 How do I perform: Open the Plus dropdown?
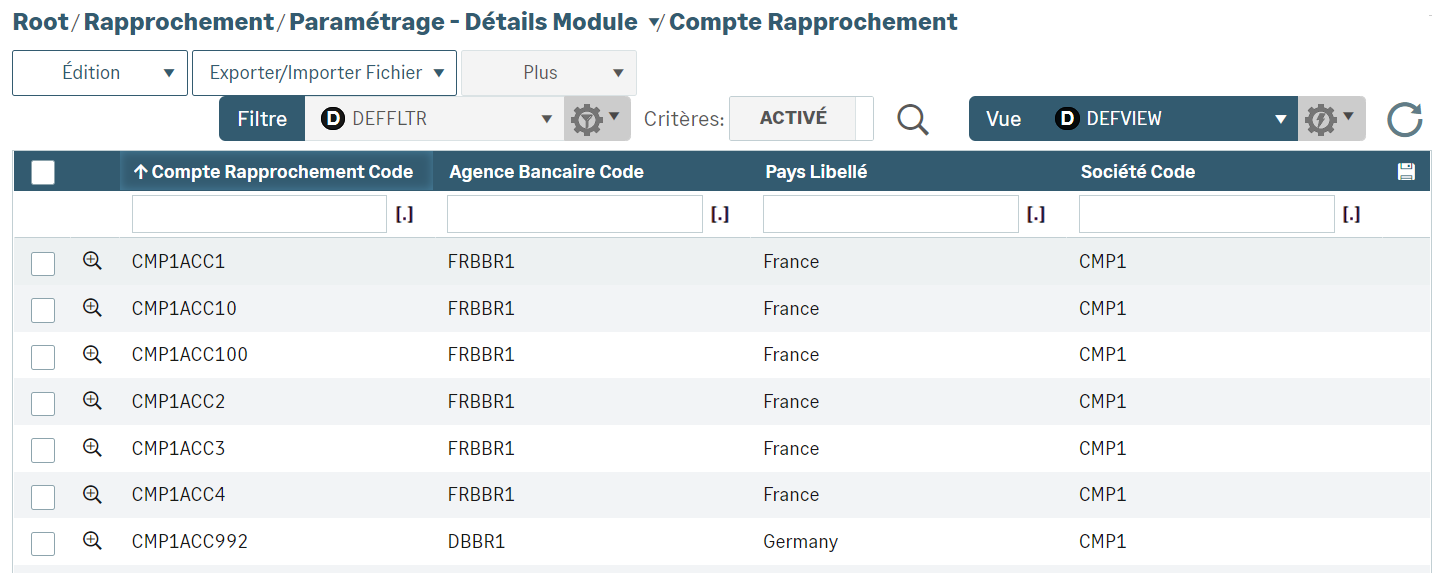548,73
